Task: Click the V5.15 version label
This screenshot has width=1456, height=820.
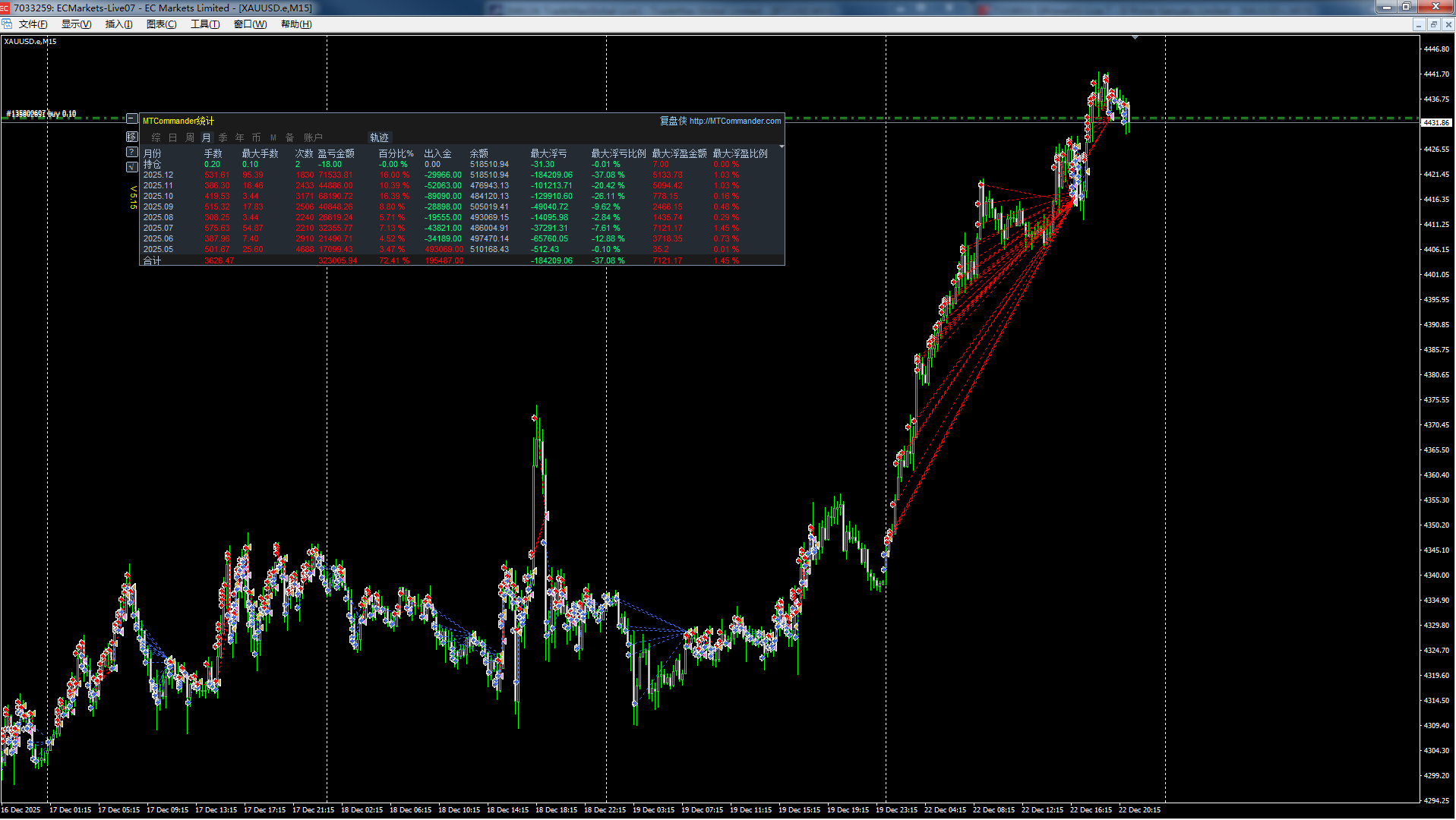Action: coord(133,197)
